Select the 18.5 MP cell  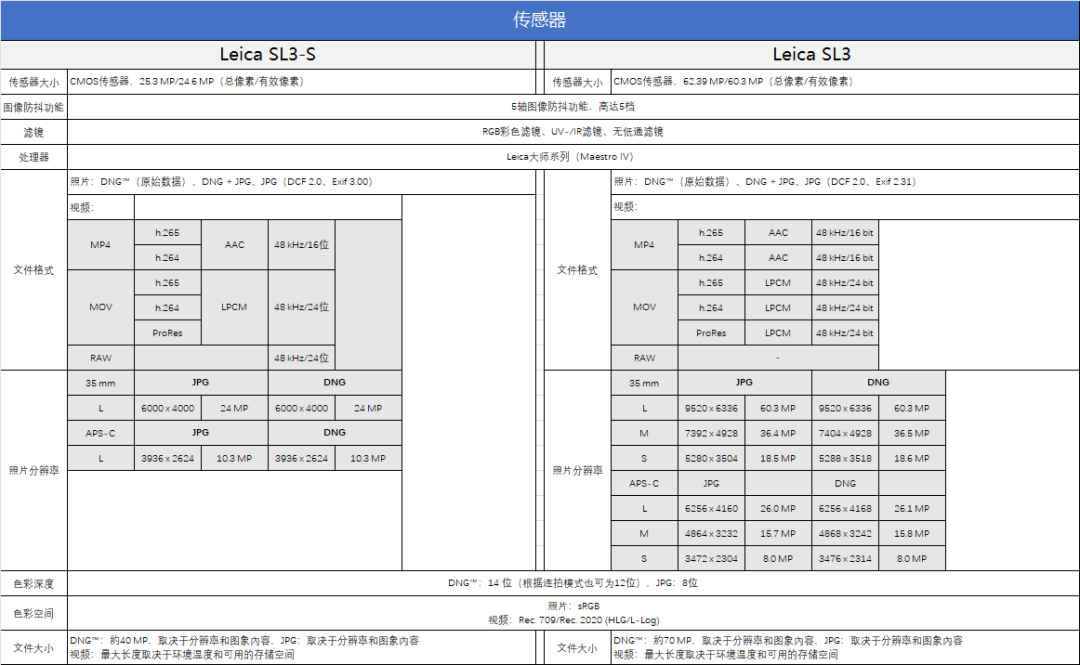click(778, 458)
